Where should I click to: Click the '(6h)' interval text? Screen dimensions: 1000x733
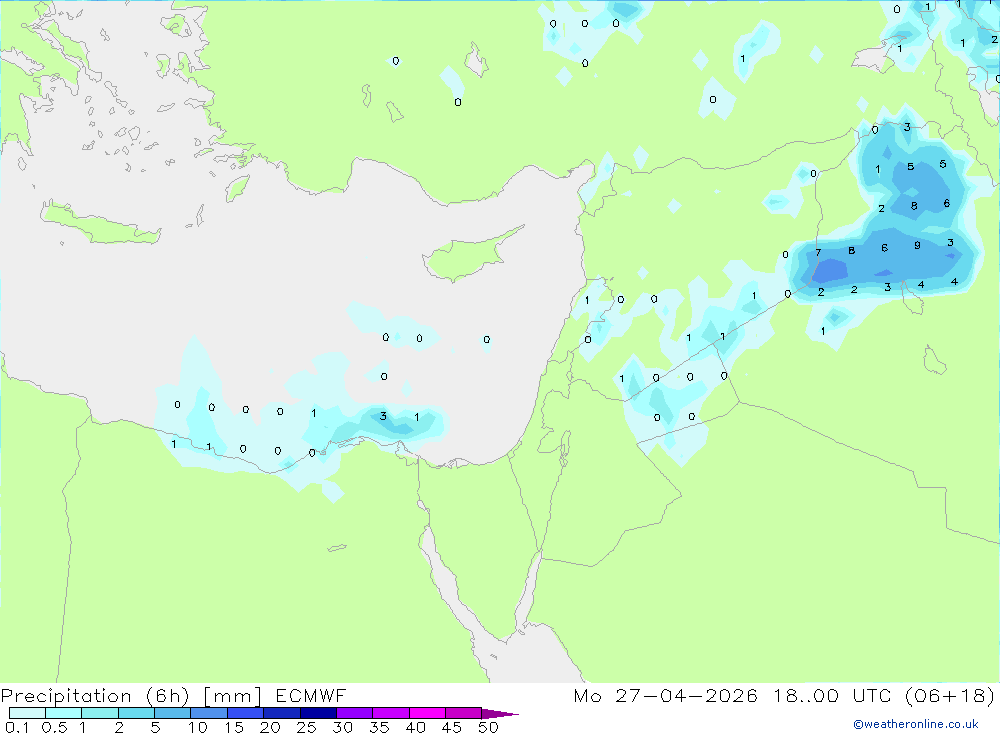pyautogui.click(x=167, y=696)
